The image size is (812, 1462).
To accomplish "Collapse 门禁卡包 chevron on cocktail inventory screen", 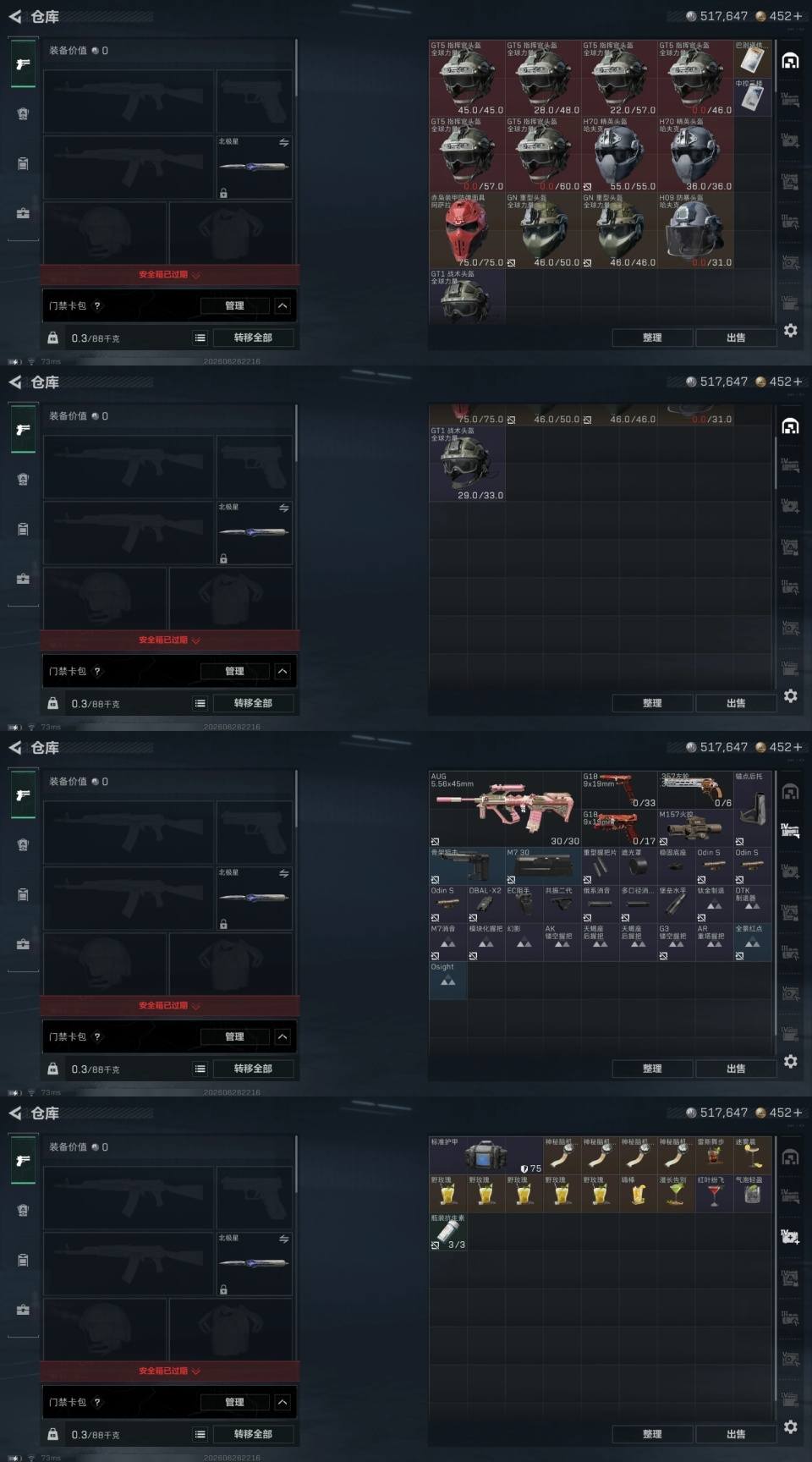I will pos(283,1402).
